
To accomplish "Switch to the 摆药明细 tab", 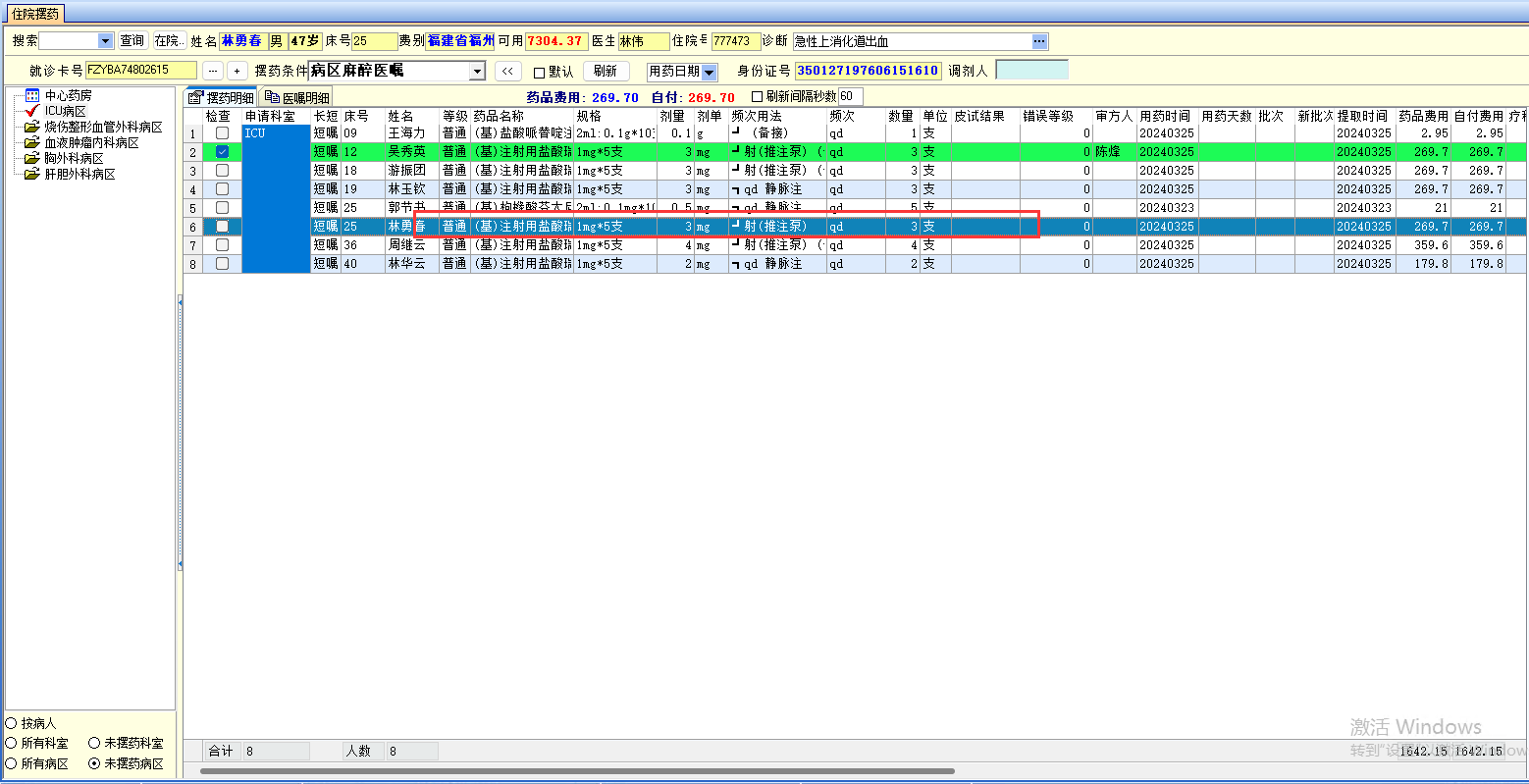I will click(221, 97).
